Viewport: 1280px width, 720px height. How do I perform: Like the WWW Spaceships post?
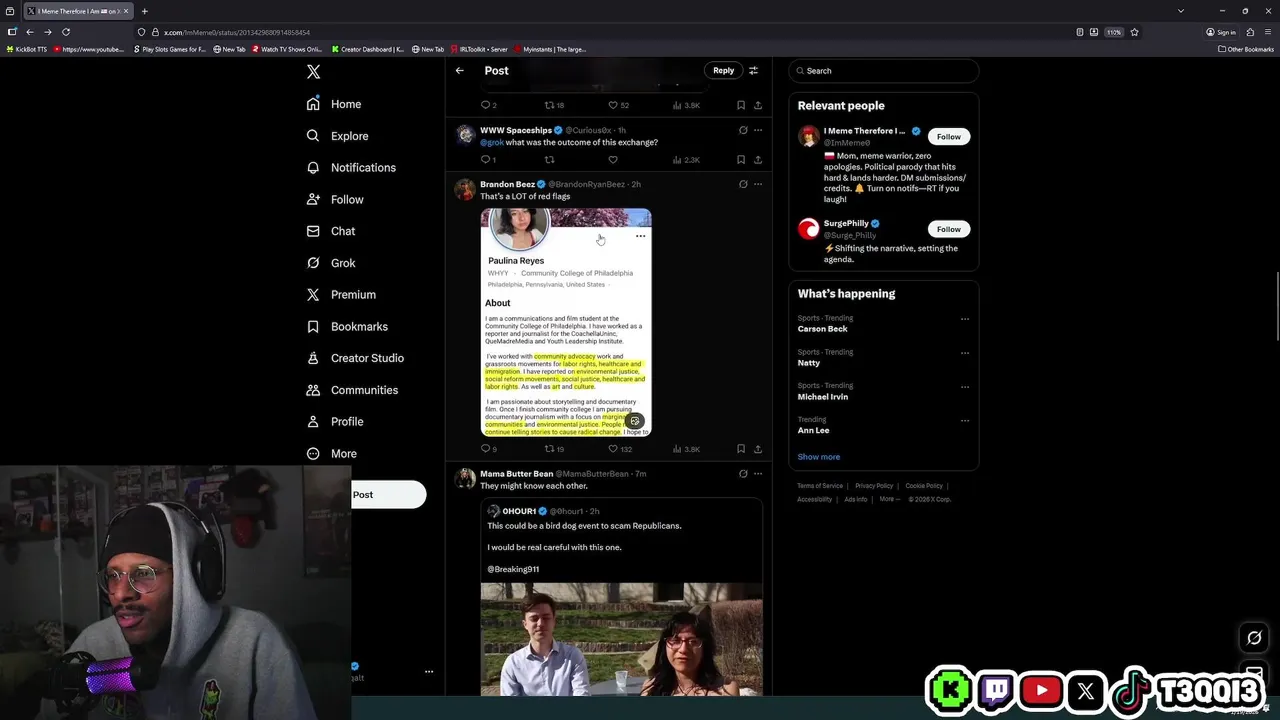click(x=613, y=160)
